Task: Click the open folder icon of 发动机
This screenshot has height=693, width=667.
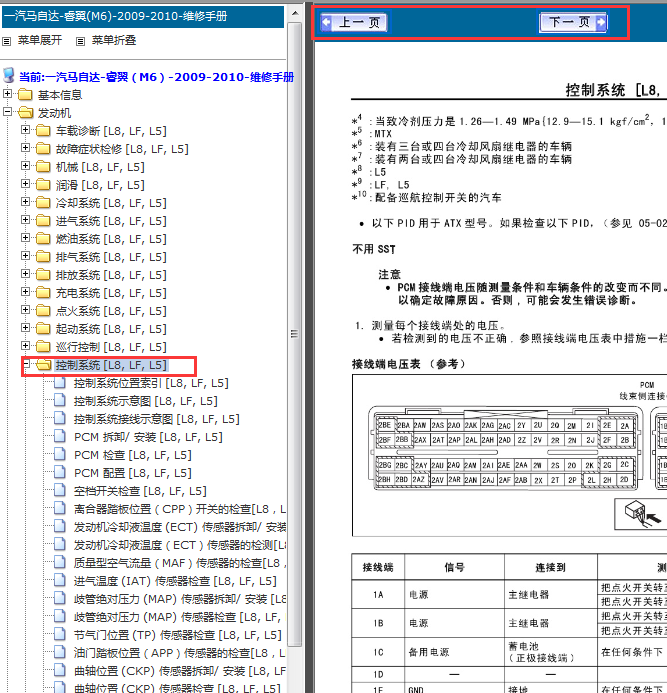Action: pos(26,113)
